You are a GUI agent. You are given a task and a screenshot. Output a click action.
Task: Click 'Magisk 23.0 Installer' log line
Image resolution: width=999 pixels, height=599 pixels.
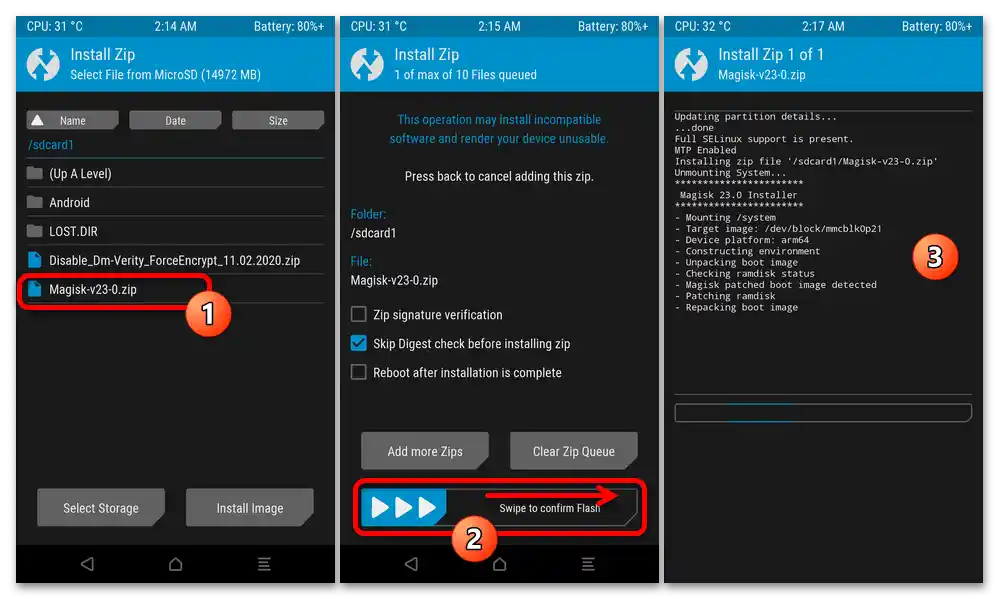click(738, 195)
